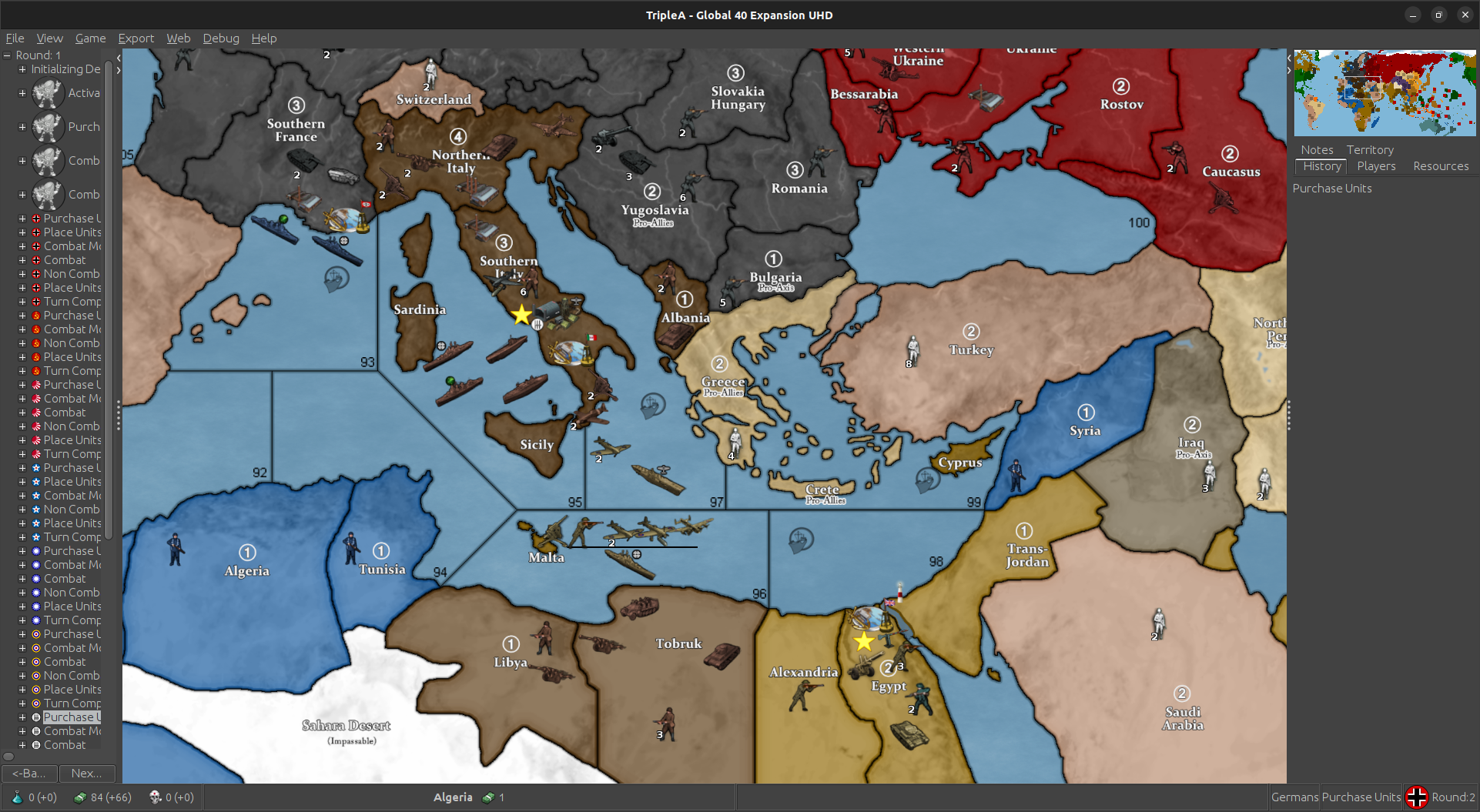
Task: Click the PUs money icon in status bar
Action: 79,797
